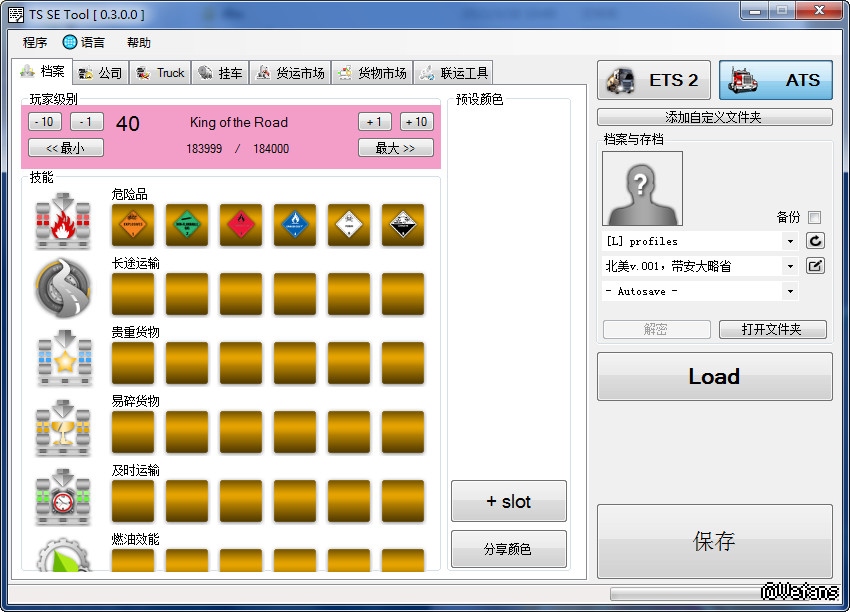Set player level to maximum (最大)
Screen dimensions: 850x612
[x=396, y=147]
